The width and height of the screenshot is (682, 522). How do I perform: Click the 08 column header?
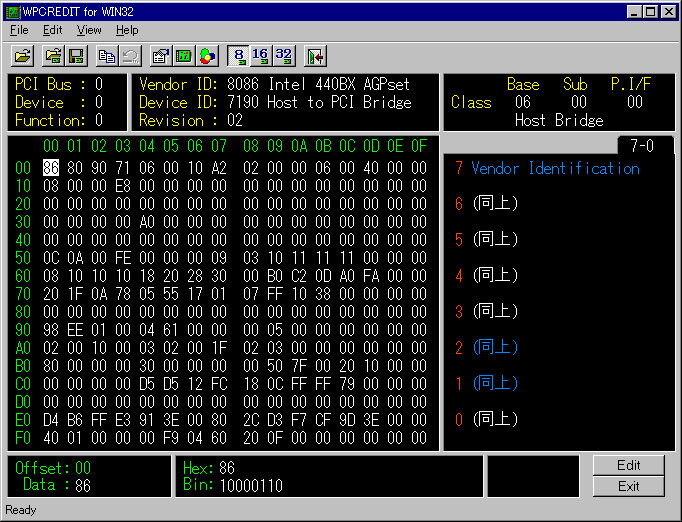coord(251,146)
